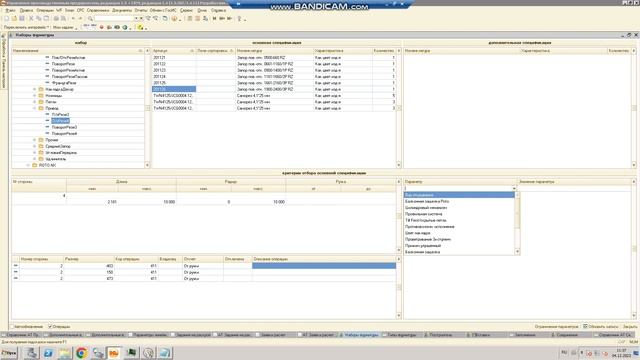Click the Help question mark toolbar icon

240,18
